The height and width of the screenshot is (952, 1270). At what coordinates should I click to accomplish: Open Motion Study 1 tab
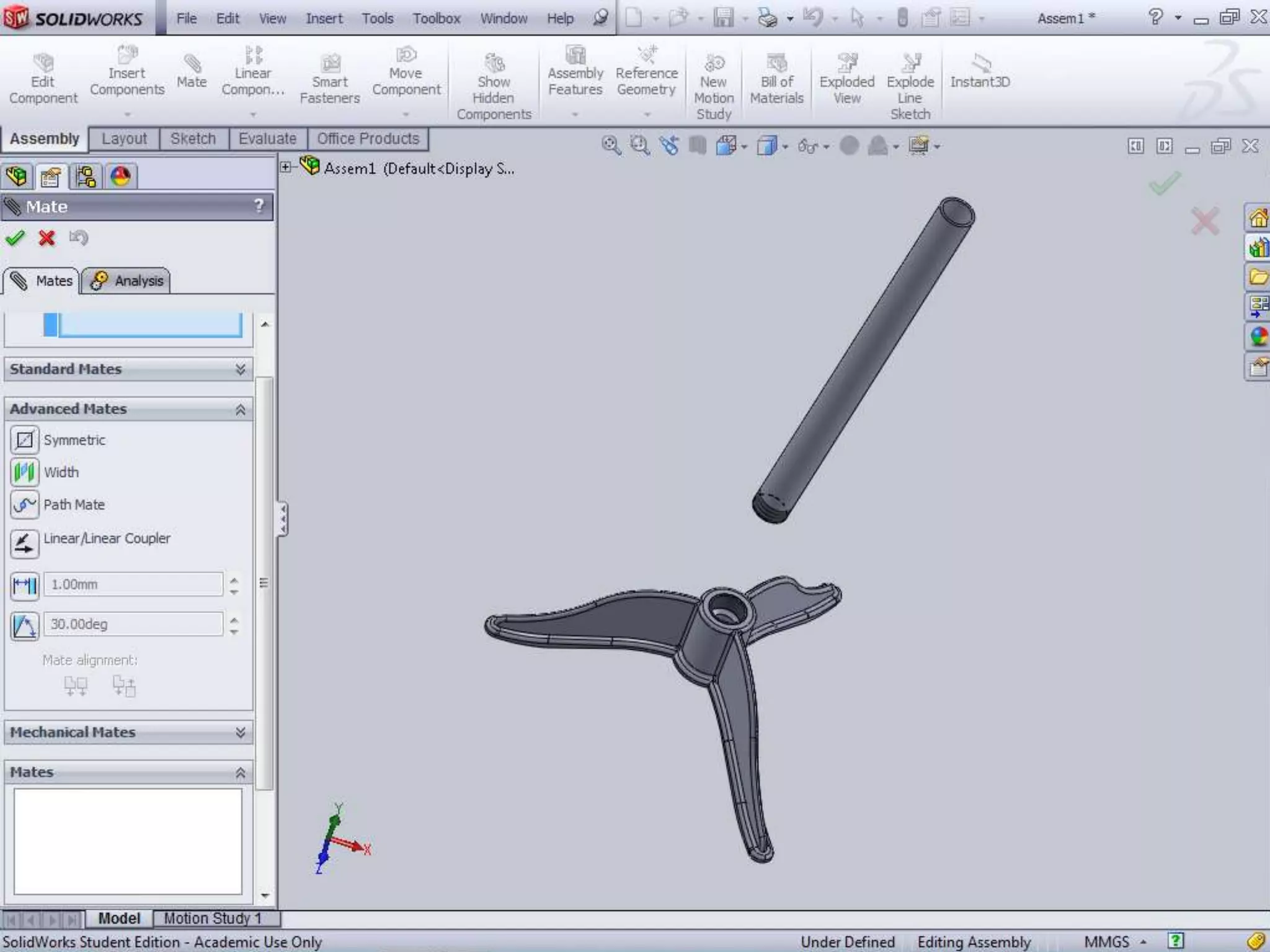tap(212, 918)
